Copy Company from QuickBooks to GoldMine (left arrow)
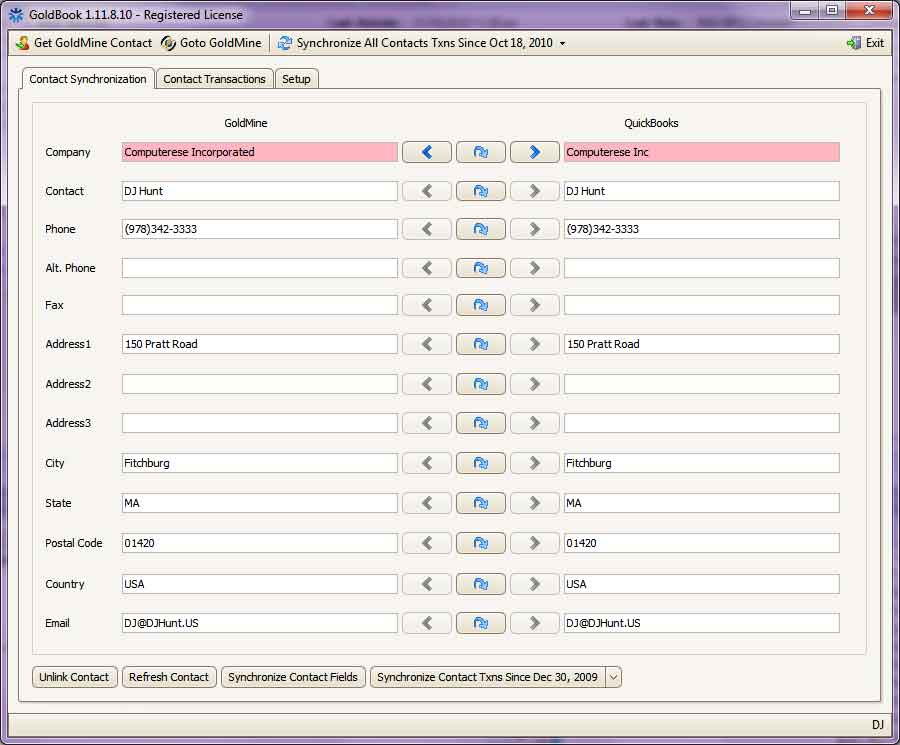900x745 pixels. (x=426, y=152)
